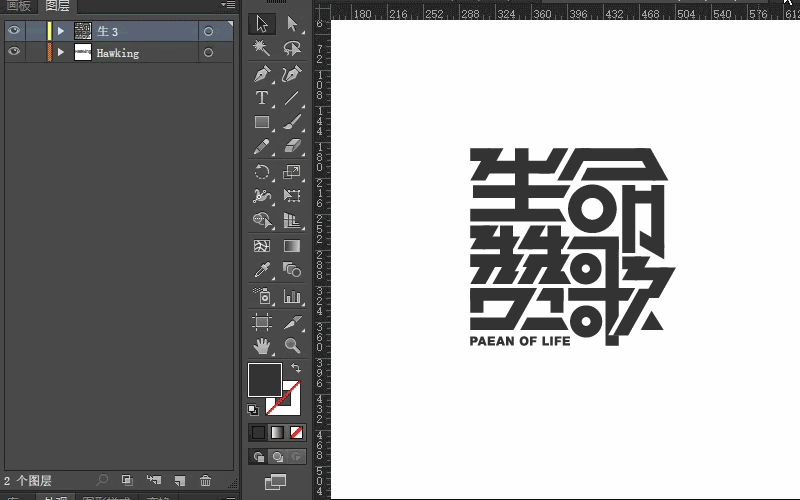Select the Rectangle tool
The image size is (800, 500).
point(262,122)
